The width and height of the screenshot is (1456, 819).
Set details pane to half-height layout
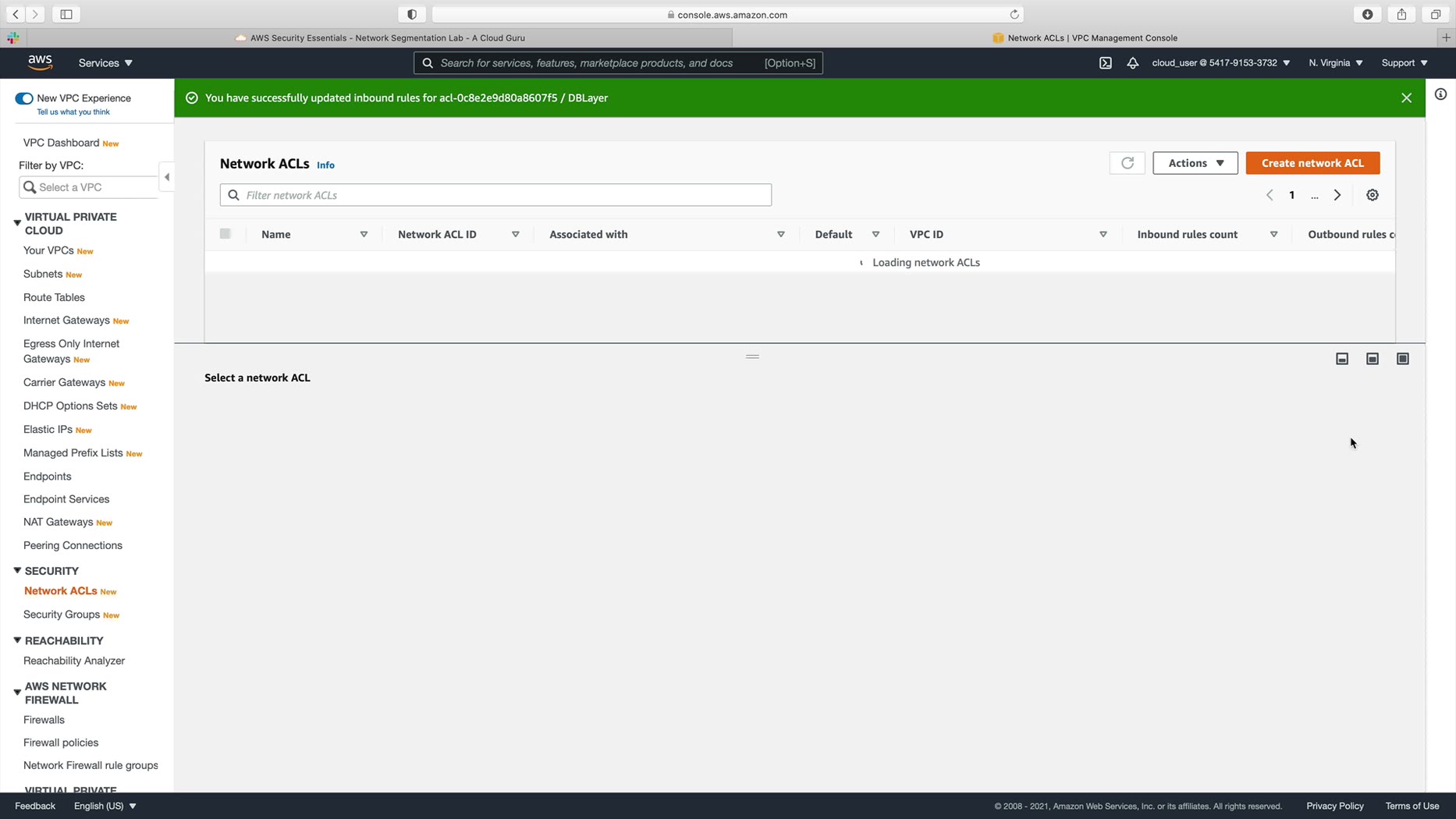tap(1372, 359)
